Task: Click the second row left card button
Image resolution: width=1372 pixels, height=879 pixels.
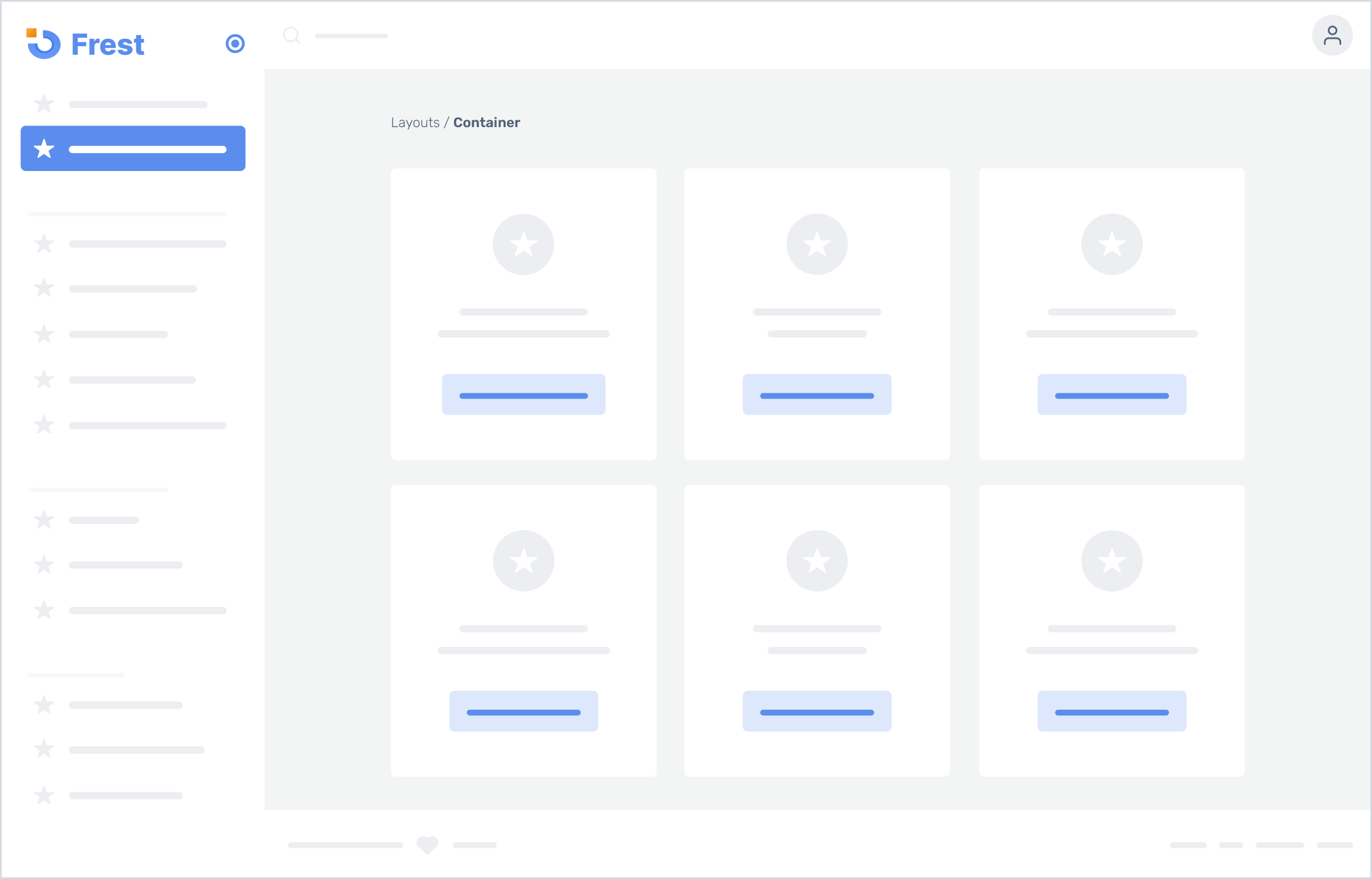Action: (523, 711)
